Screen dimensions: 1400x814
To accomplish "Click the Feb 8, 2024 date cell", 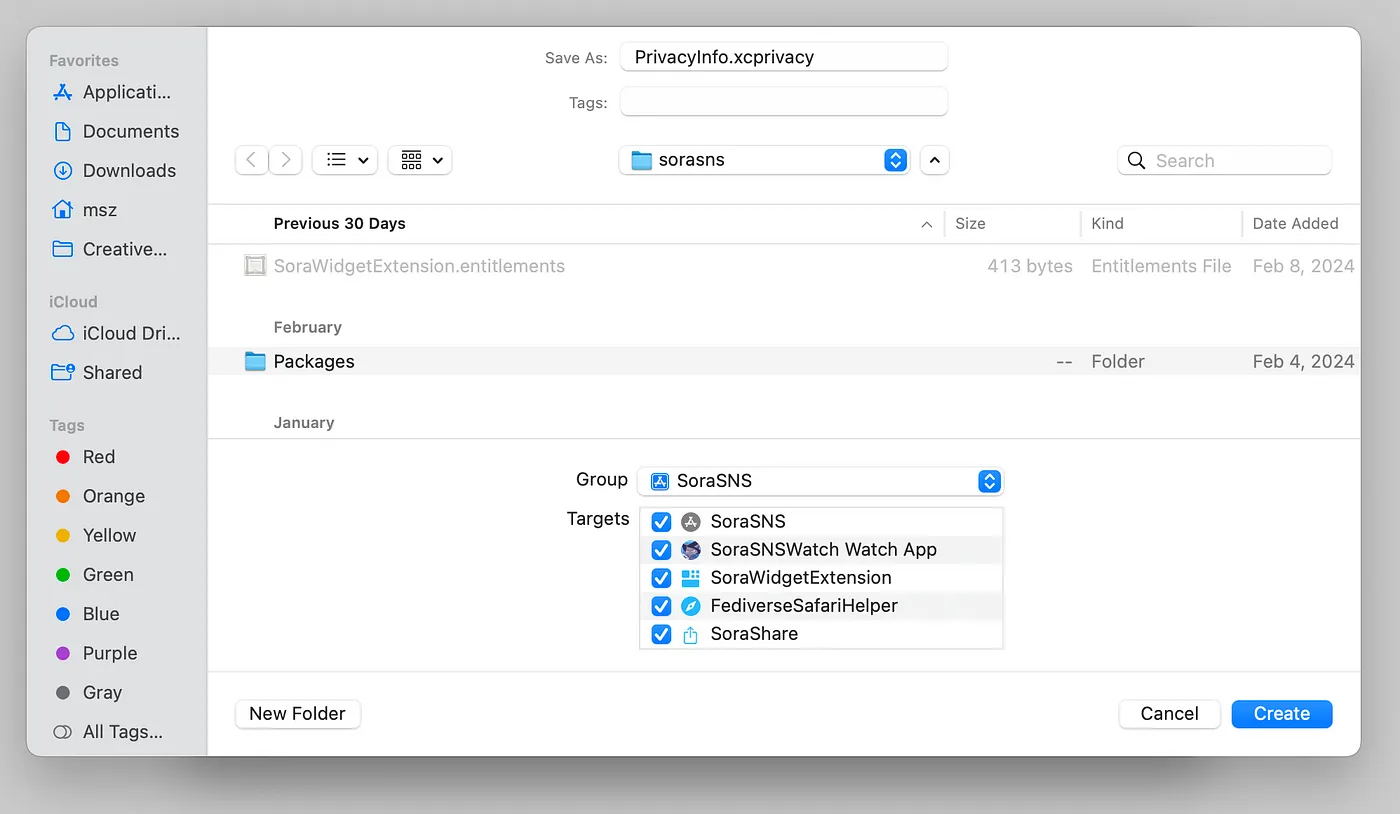I will point(1303,266).
